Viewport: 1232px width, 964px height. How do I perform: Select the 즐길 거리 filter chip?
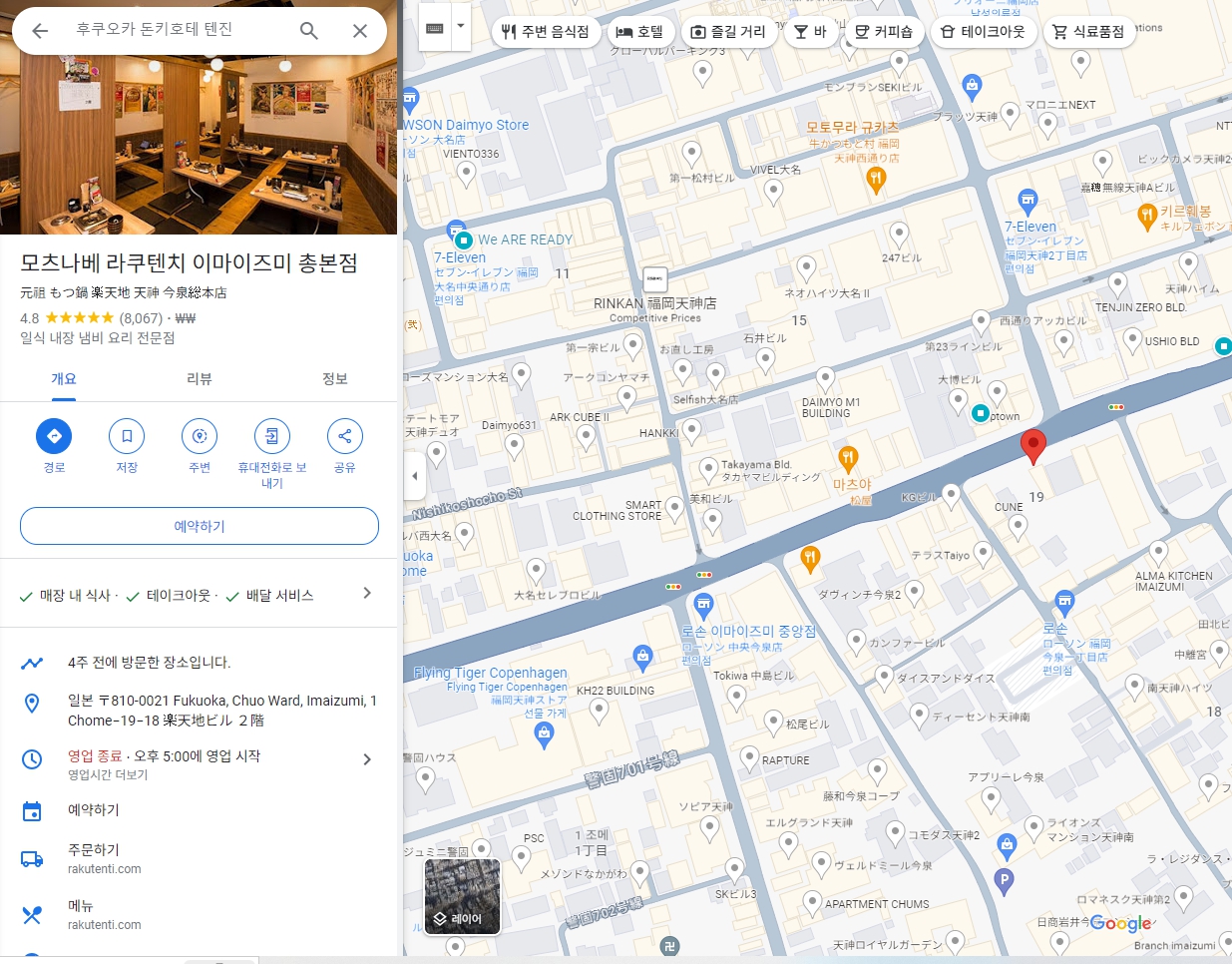[x=728, y=32]
